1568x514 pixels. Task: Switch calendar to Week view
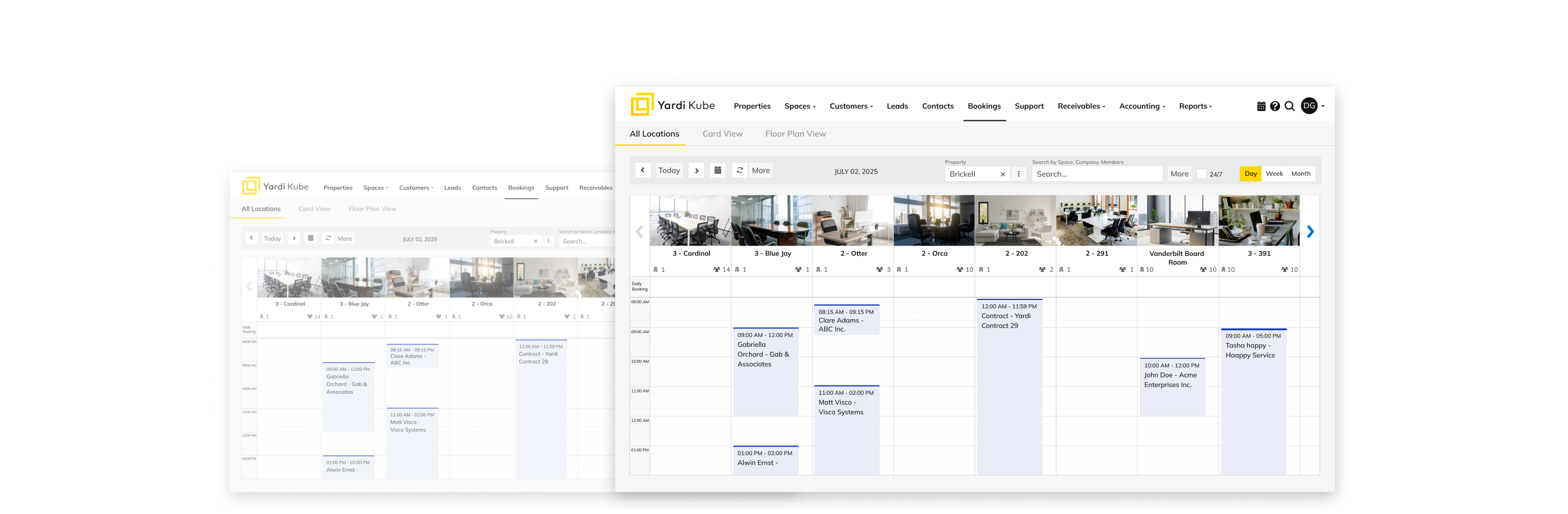click(1274, 174)
